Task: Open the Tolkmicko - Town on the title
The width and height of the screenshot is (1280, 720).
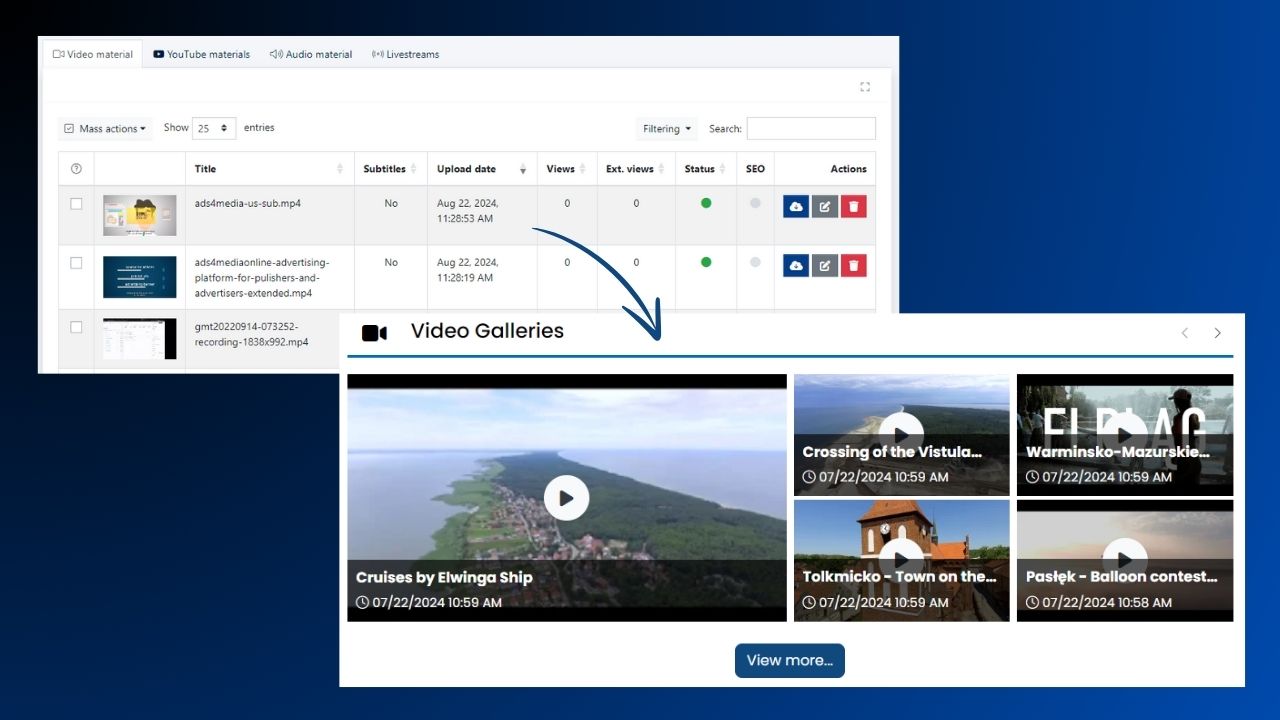Action: [900, 577]
